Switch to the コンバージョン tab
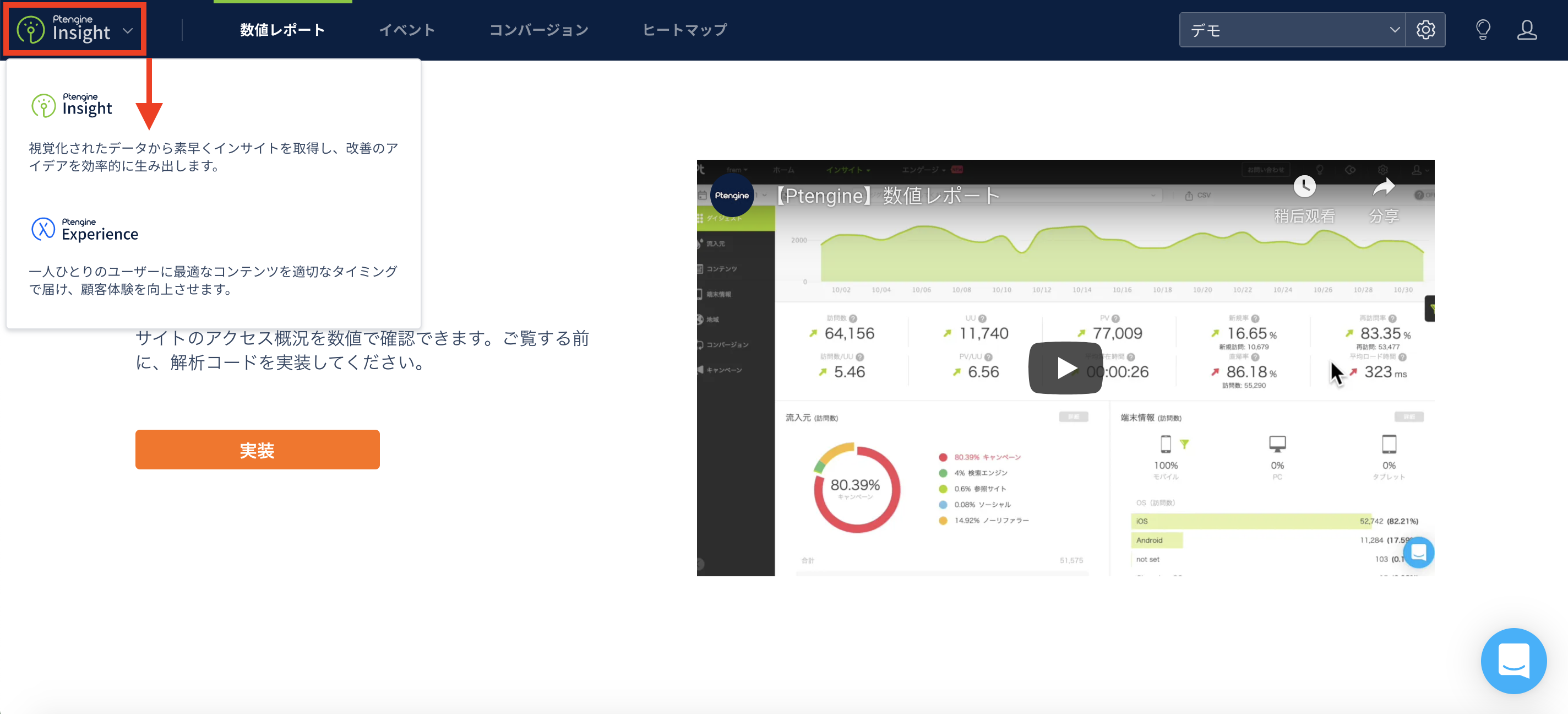1568x714 pixels. (x=538, y=30)
